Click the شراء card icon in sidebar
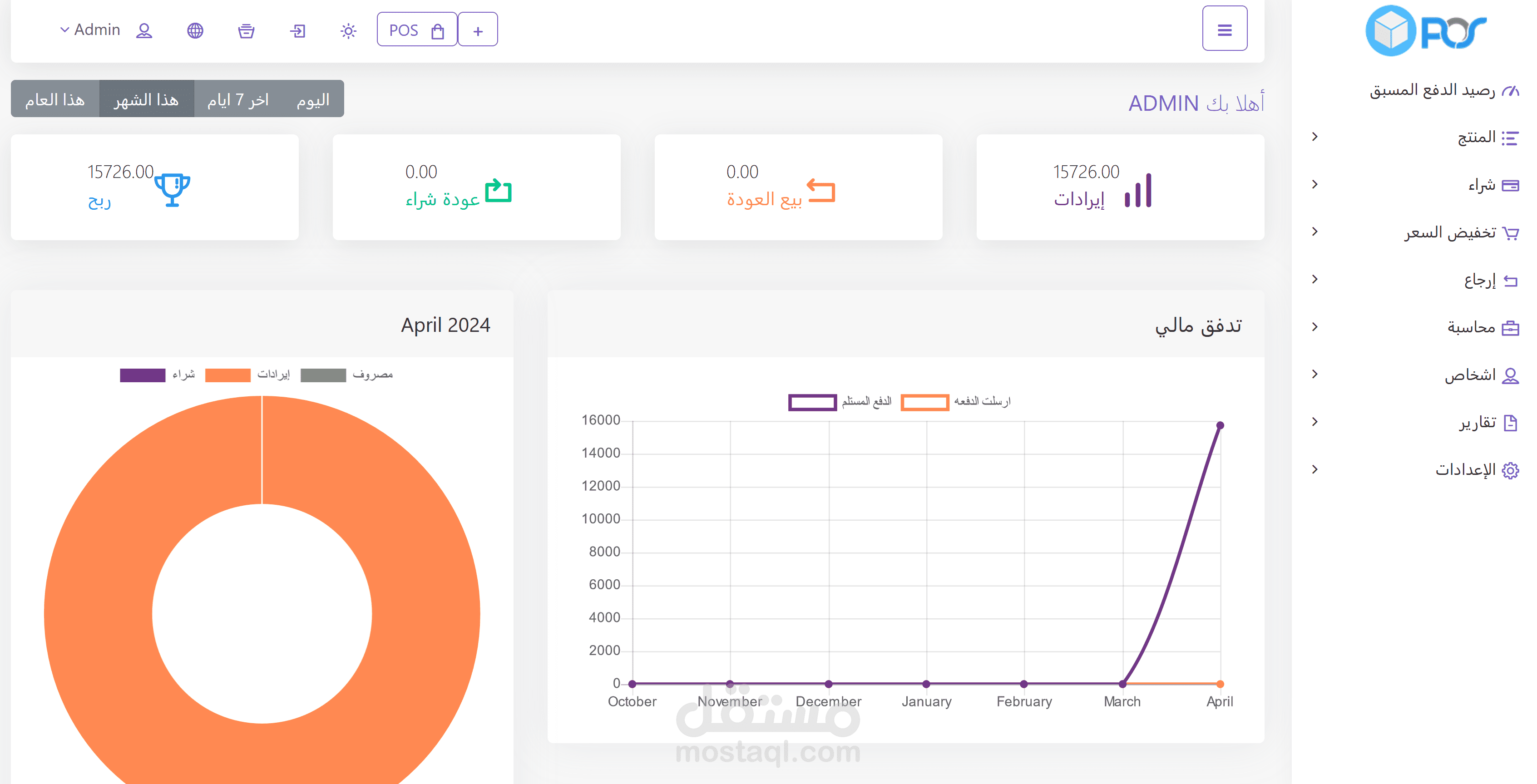Screen dimensions: 1537x784 (x=1510, y=186)
